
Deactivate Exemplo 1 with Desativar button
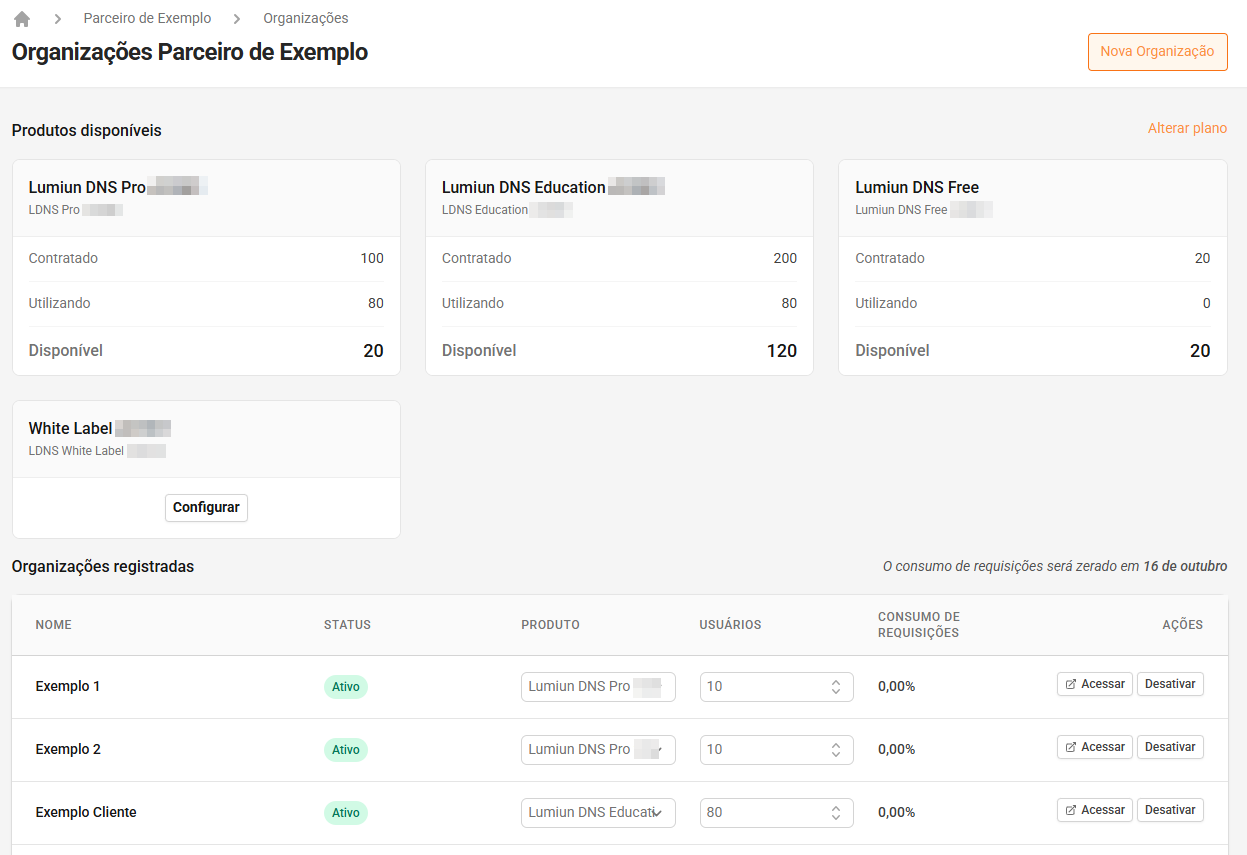point(1170,684)
